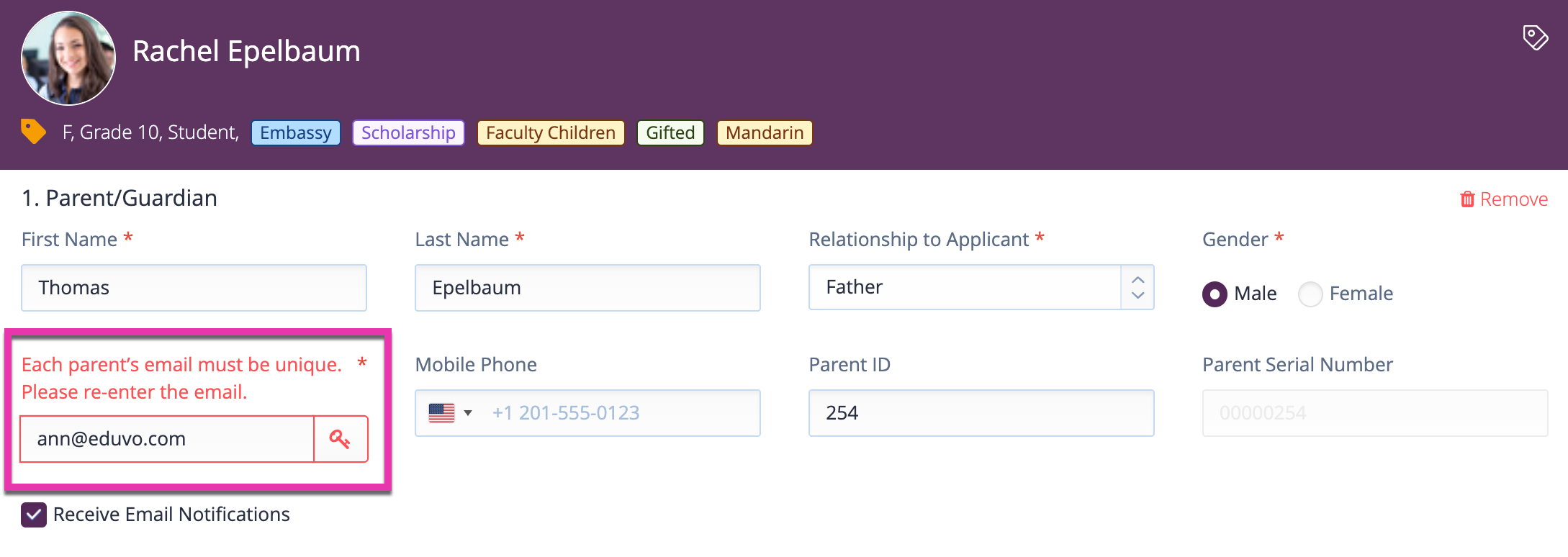
Task: Click the trash icon beside Remove
Action: tap(1467, 199)
